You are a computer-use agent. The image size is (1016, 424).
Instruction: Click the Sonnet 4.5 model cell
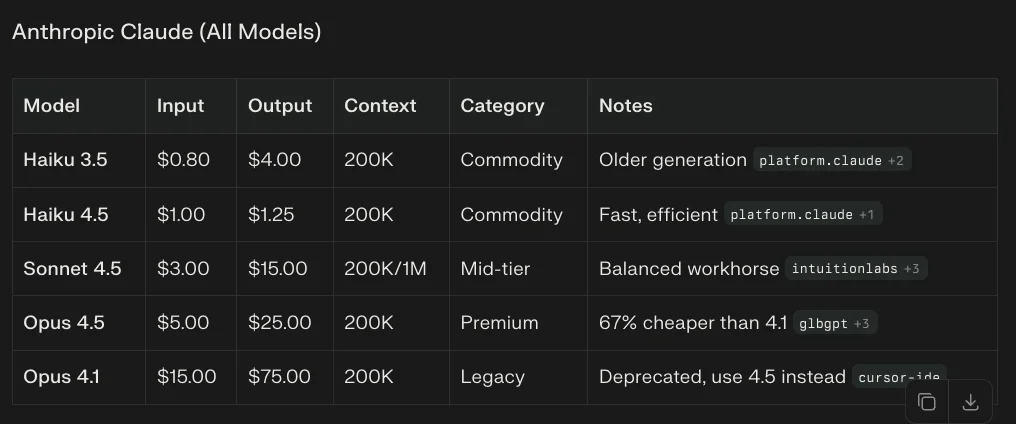[72, 269]
